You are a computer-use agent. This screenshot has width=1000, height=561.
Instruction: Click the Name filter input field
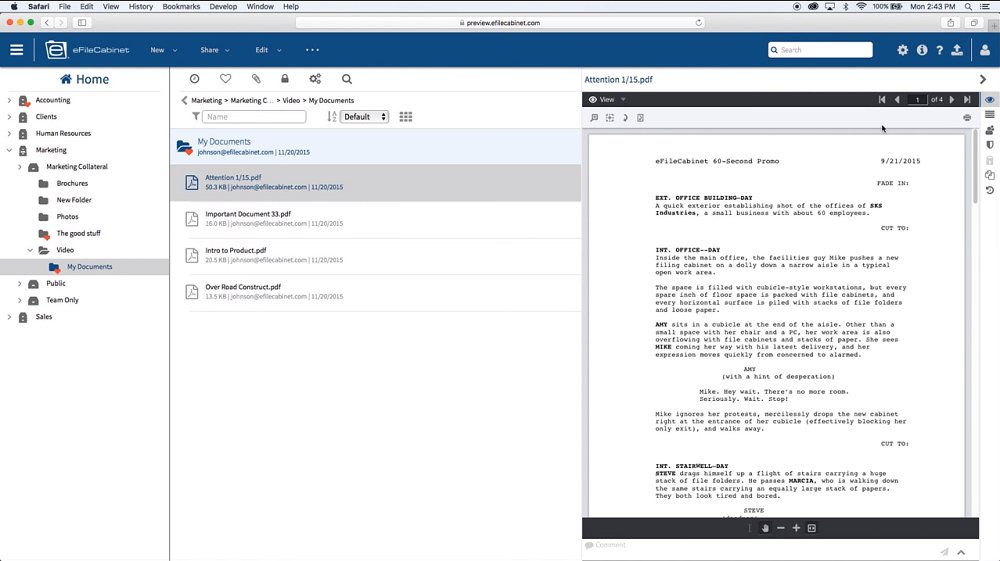point(254,117)
